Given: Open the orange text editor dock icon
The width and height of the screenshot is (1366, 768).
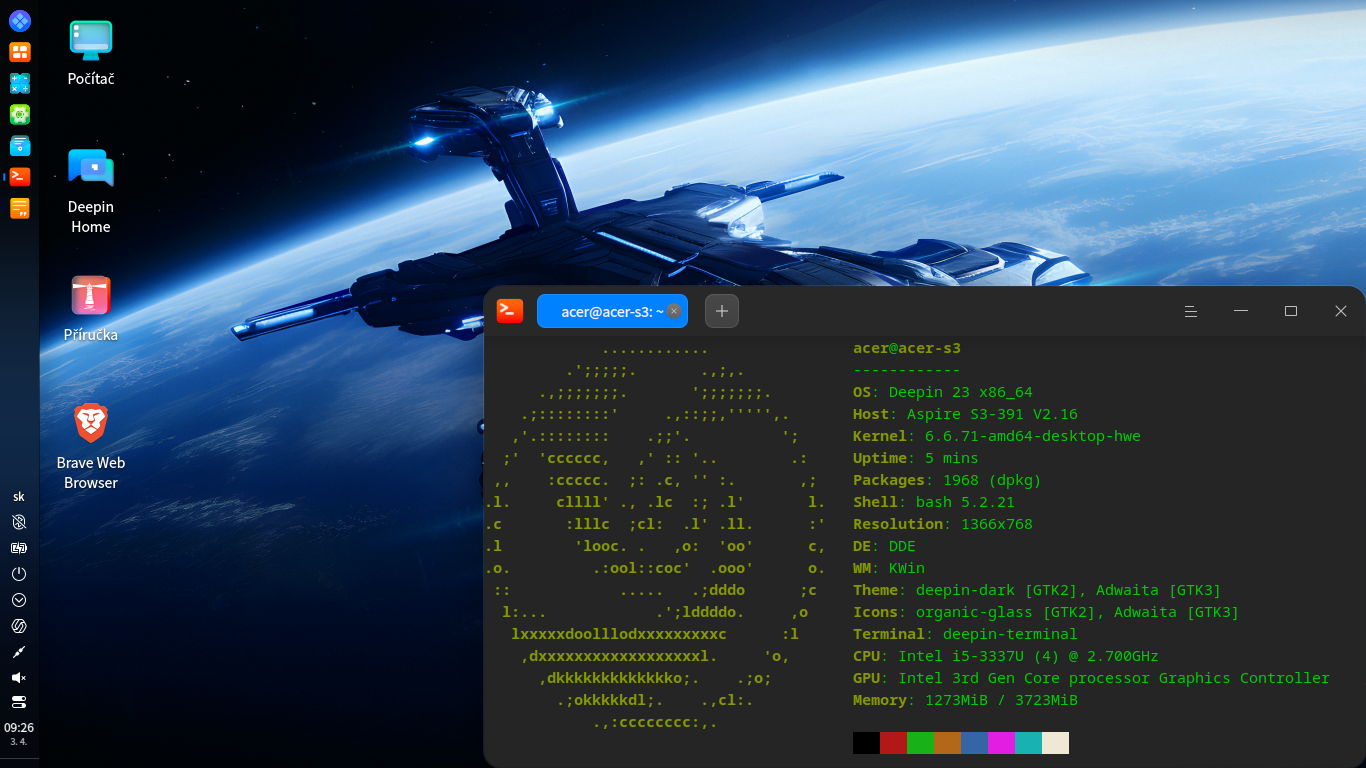Looking at the screenshot, I should point(19,208).
